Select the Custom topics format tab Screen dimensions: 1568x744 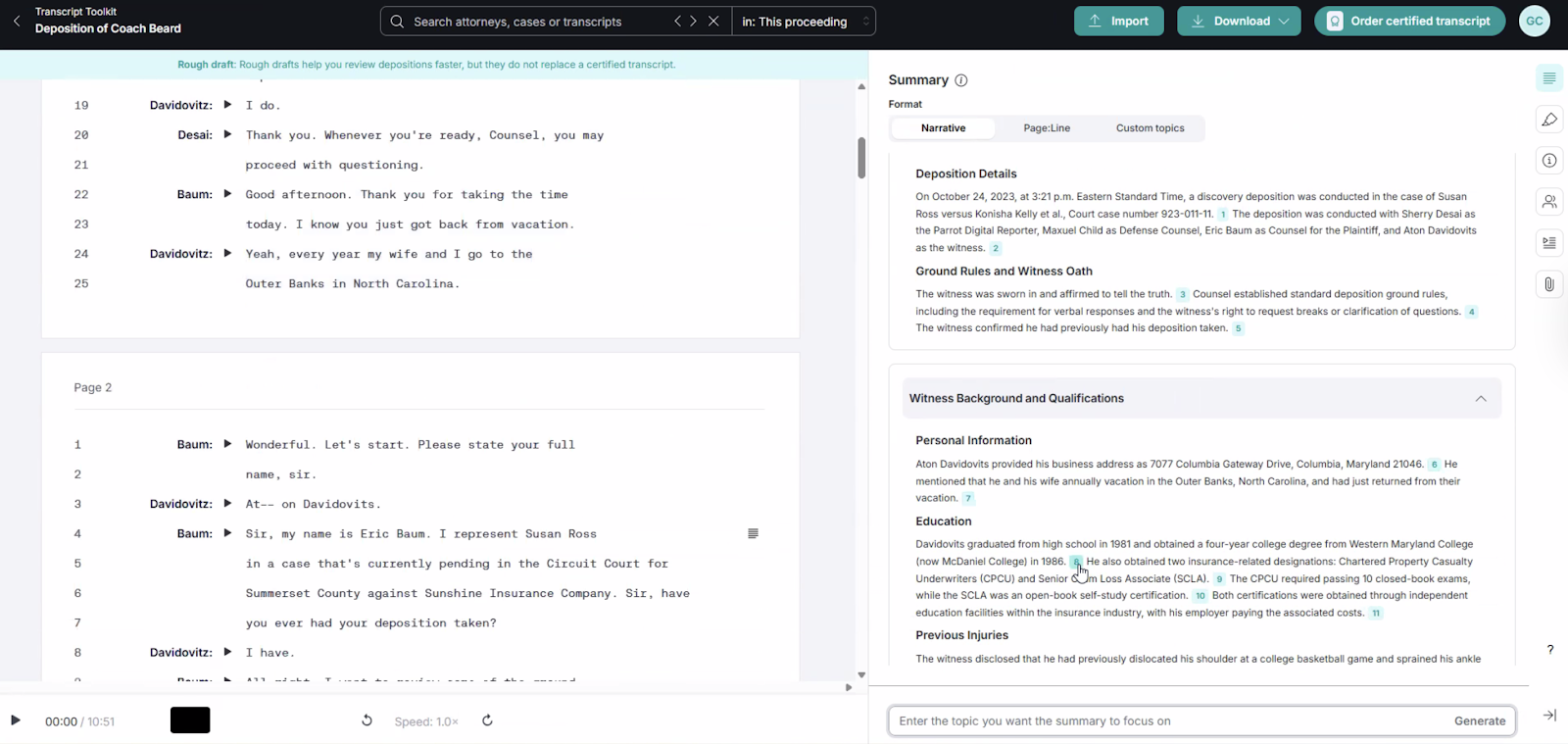[1150, 128]
